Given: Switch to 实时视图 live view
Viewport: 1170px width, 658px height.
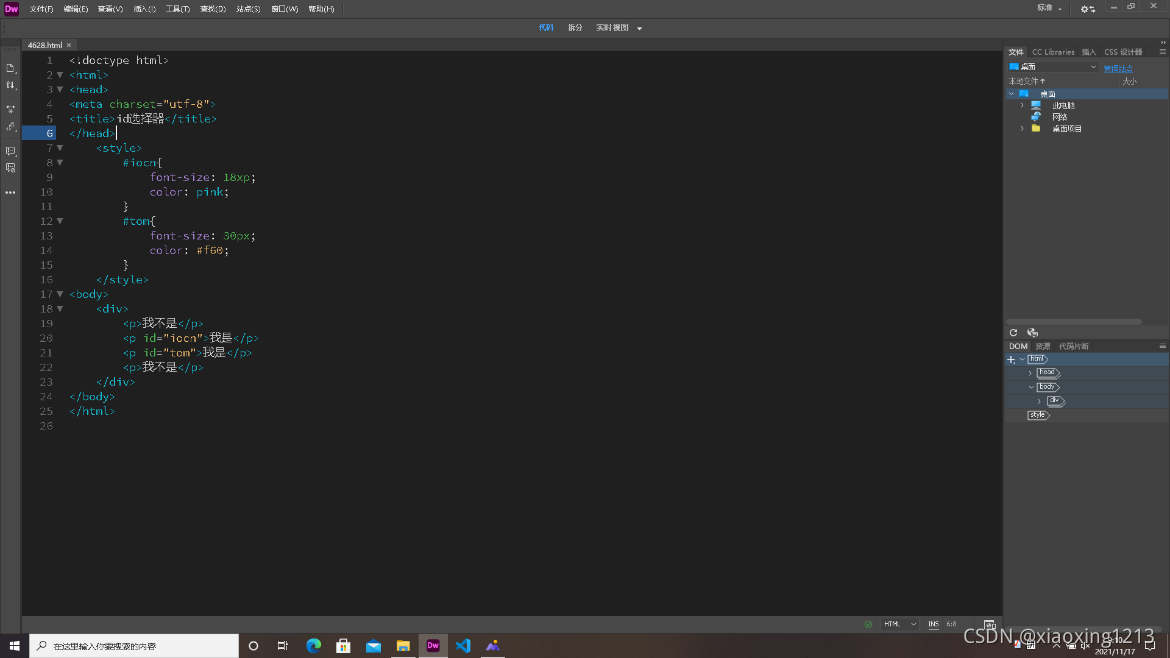Looking at the screenshot, I should coord(613,28).
